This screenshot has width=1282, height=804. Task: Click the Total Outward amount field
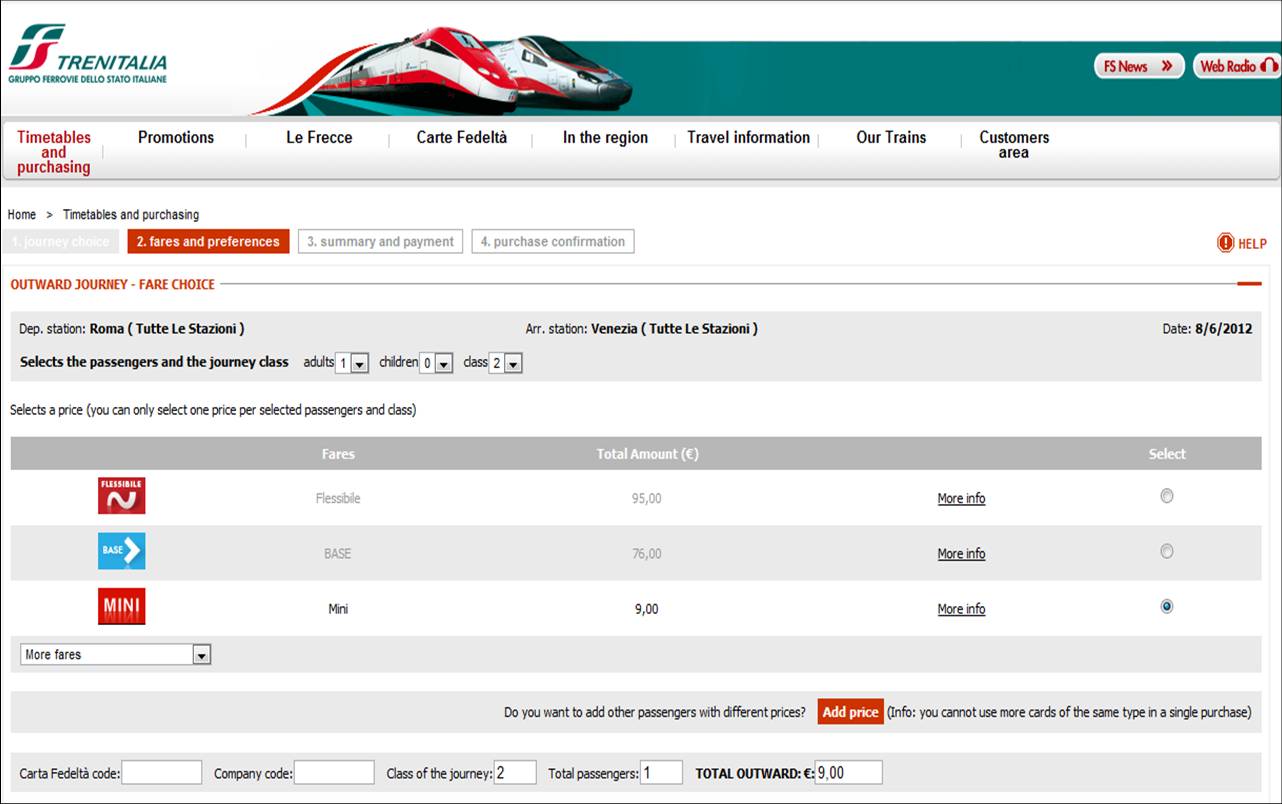pos(848,773)
